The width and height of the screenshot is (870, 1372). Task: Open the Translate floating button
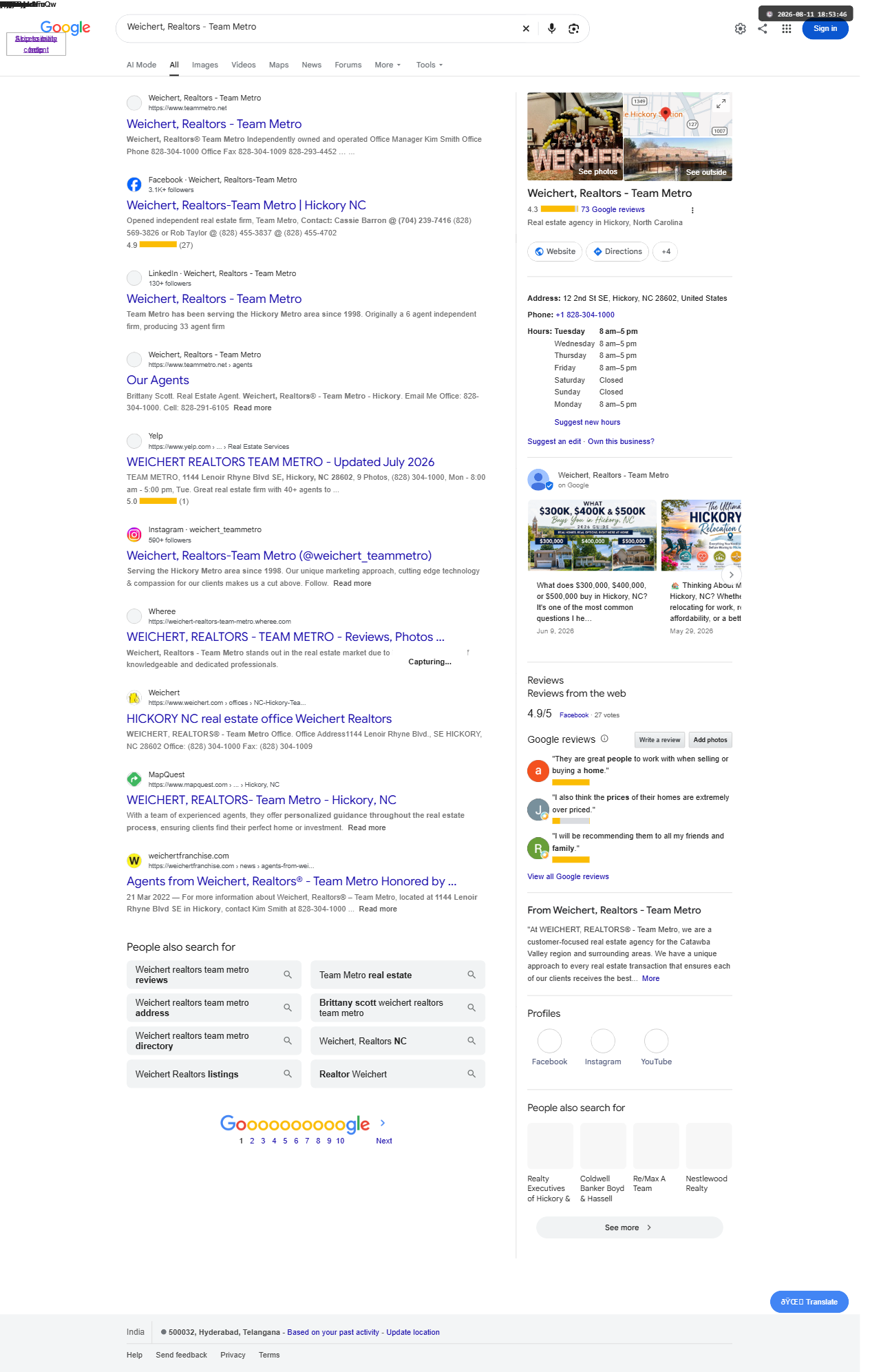tap(809, 1302)
